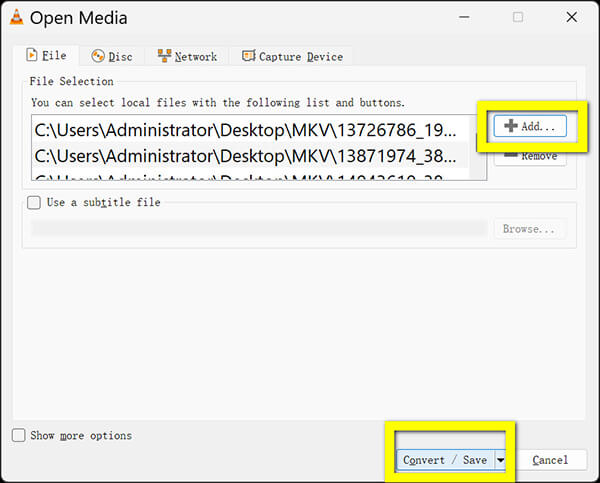Viewport: 600px width, 483px height.
Task: Click the subtitle Browse... button
Action: point(530,229)
